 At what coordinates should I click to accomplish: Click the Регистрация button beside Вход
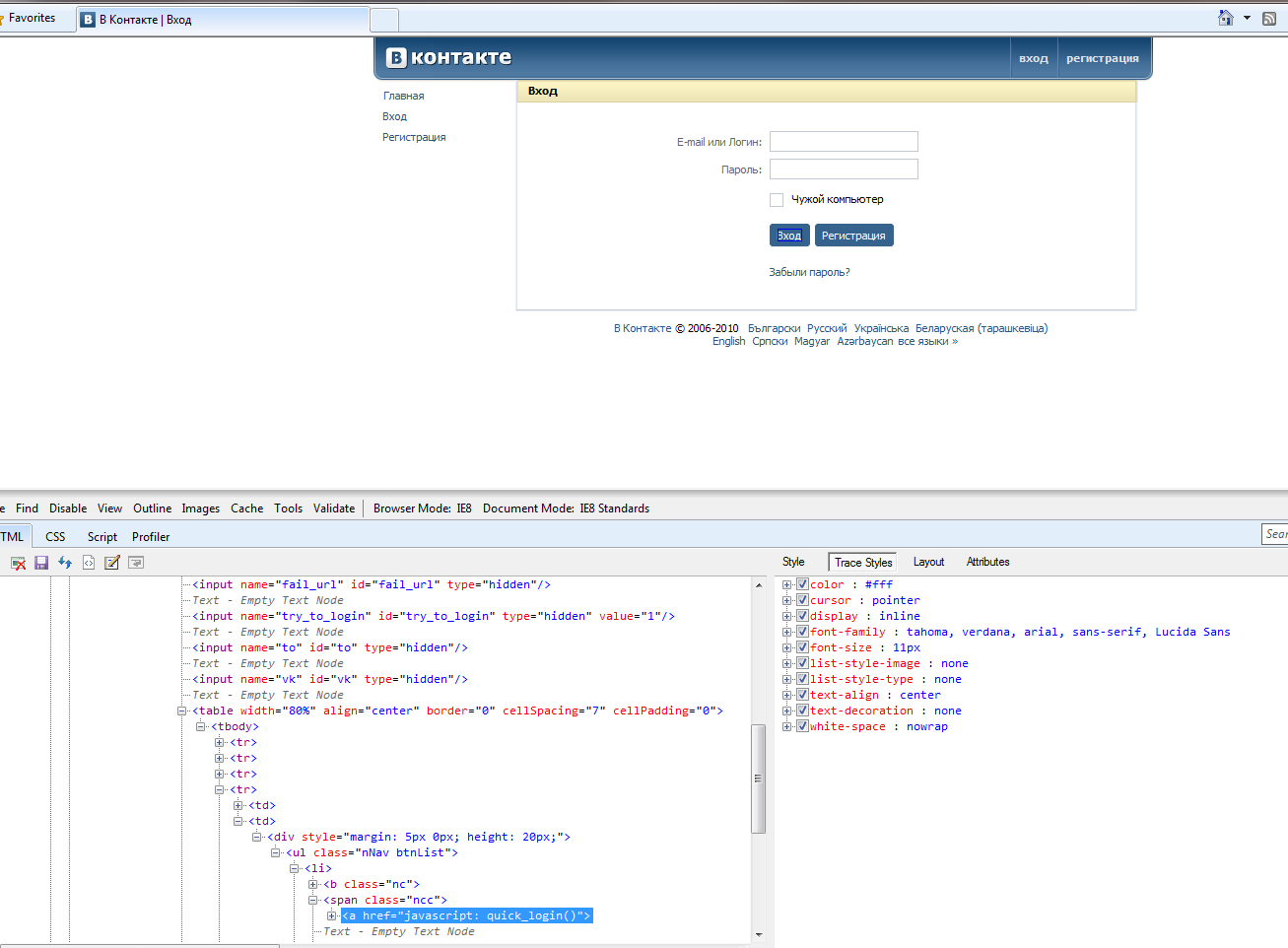853,236
